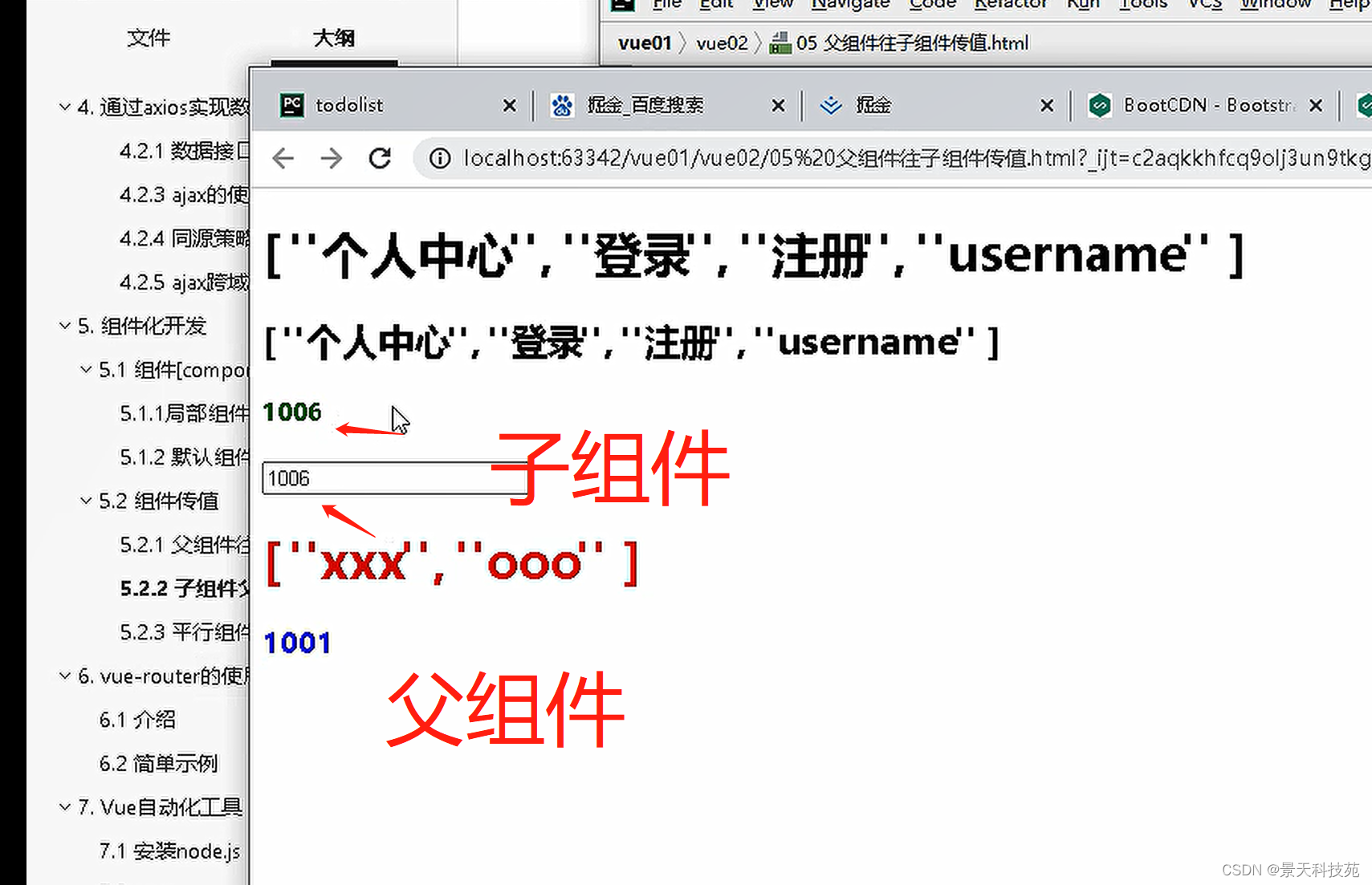1372x885 pixels.
Task: Click the red ["xxx","ooo"] text
Action: point(451,562)
